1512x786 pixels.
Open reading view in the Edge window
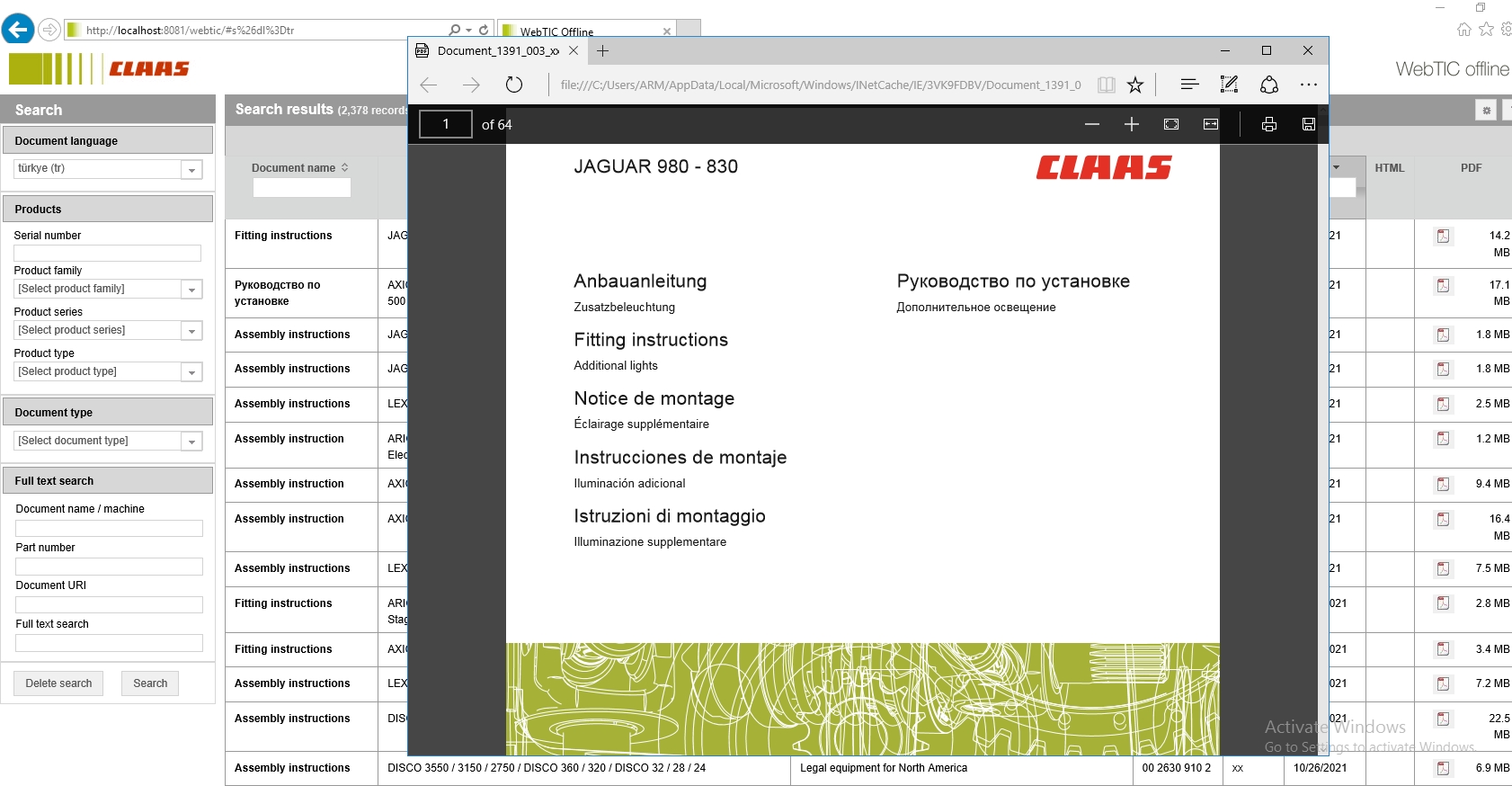tap(1107, 85)
